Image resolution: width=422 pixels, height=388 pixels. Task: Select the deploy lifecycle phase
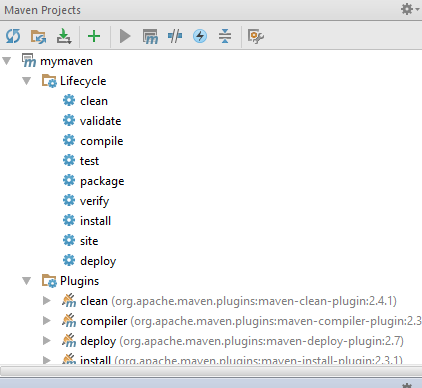pos(98,261)
